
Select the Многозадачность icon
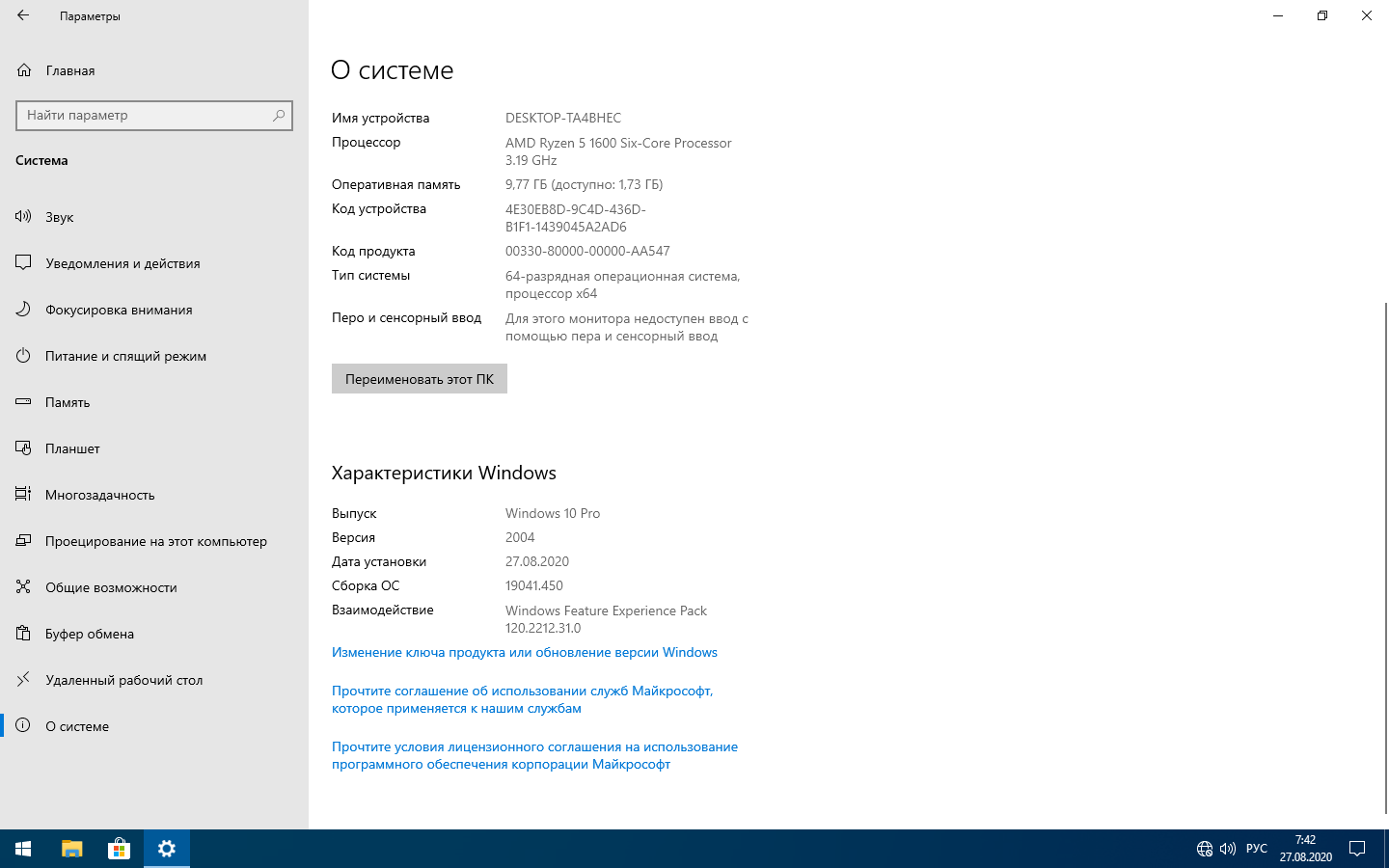coord(23,494)
